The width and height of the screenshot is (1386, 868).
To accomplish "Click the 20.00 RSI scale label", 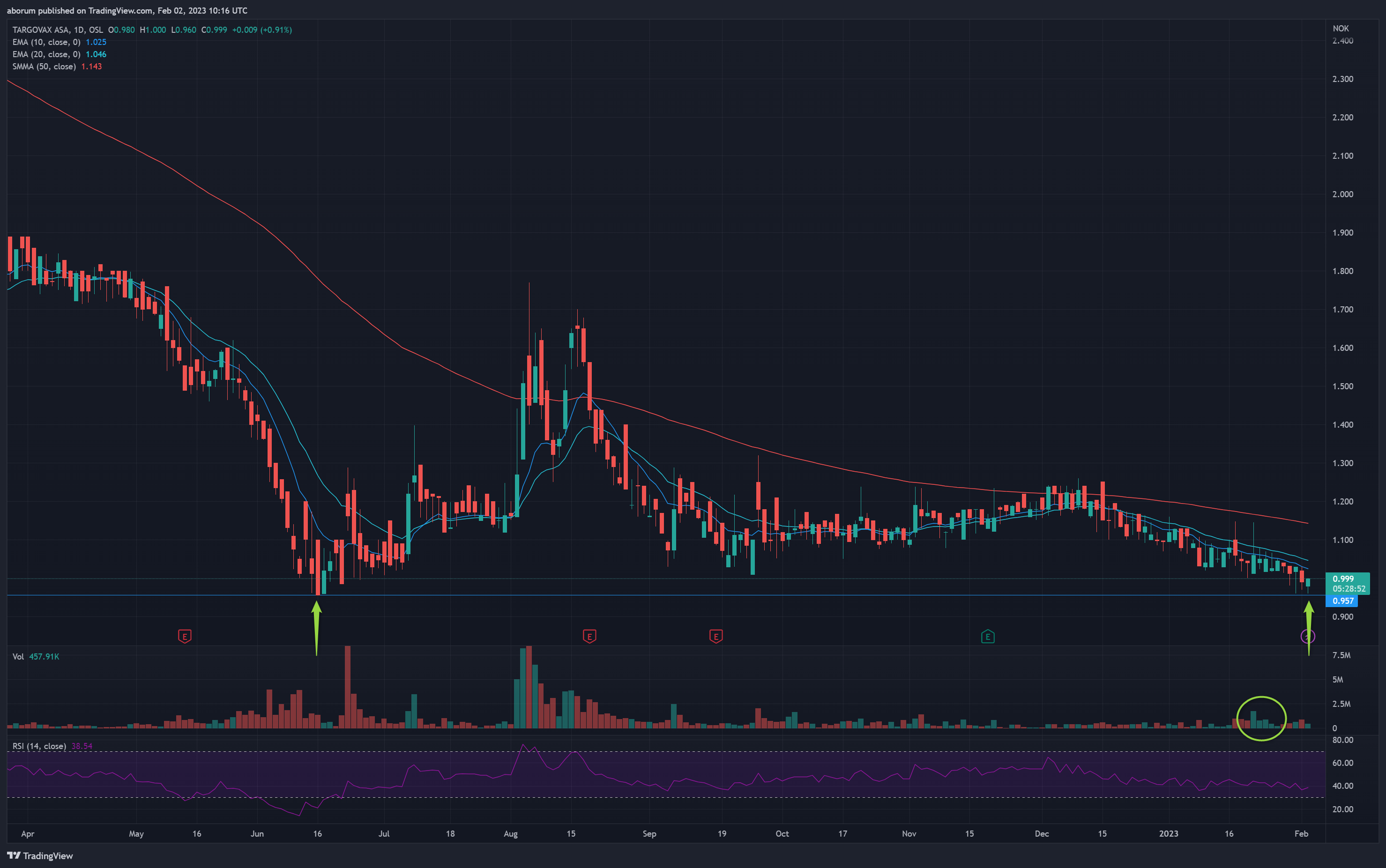I will [1342, 809].
